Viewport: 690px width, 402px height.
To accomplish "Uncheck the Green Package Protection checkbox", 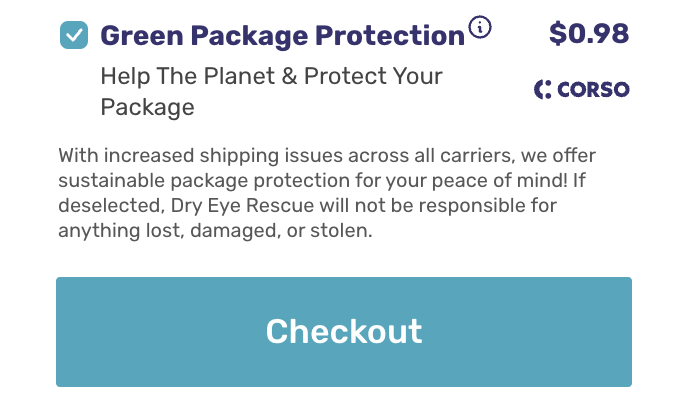I will (x=74, y=35).
